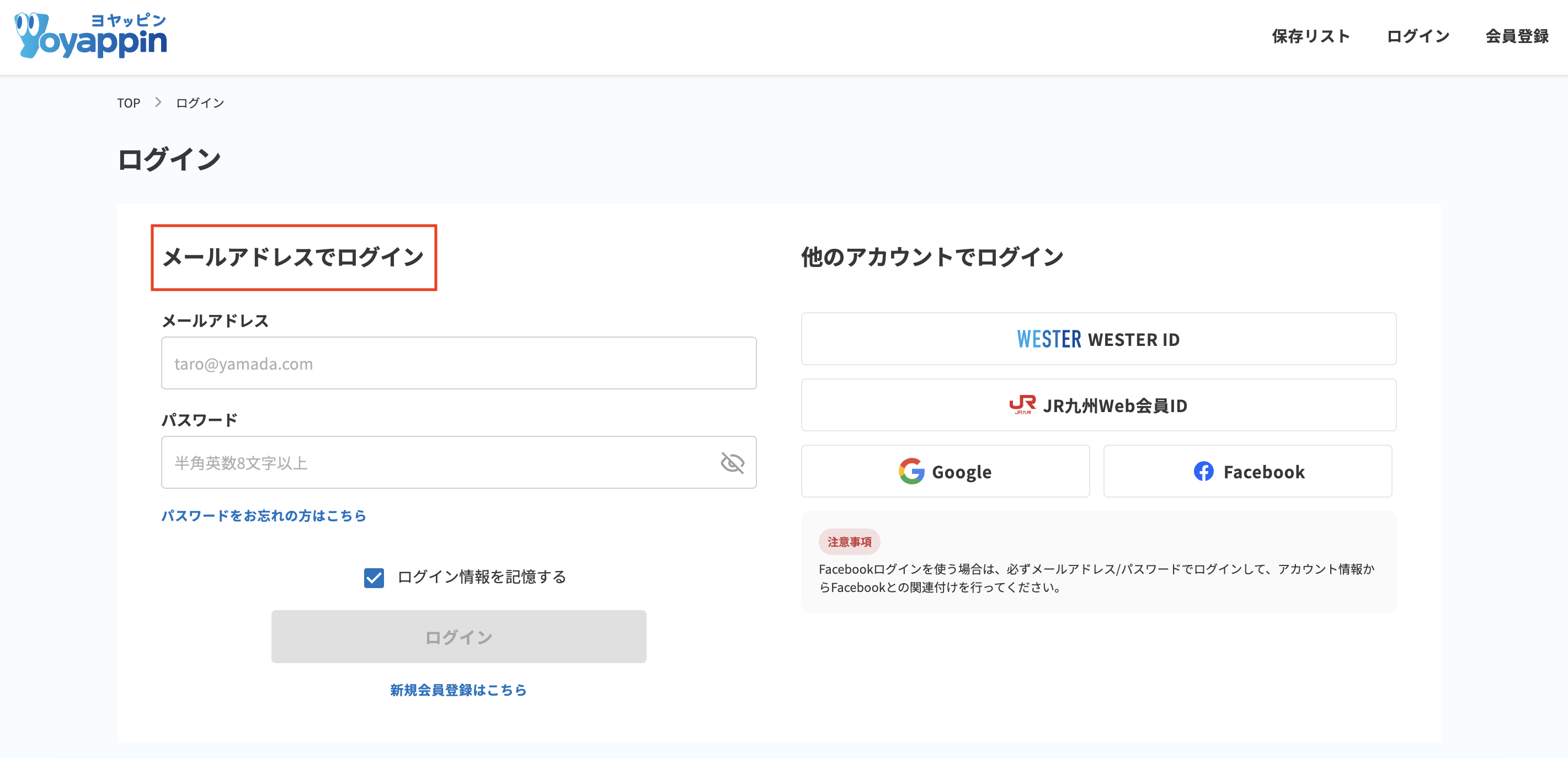Log in with the Facebook button
This screenshot has height=758, width=1568.
pyautogui.click(x=1247, y=471)
